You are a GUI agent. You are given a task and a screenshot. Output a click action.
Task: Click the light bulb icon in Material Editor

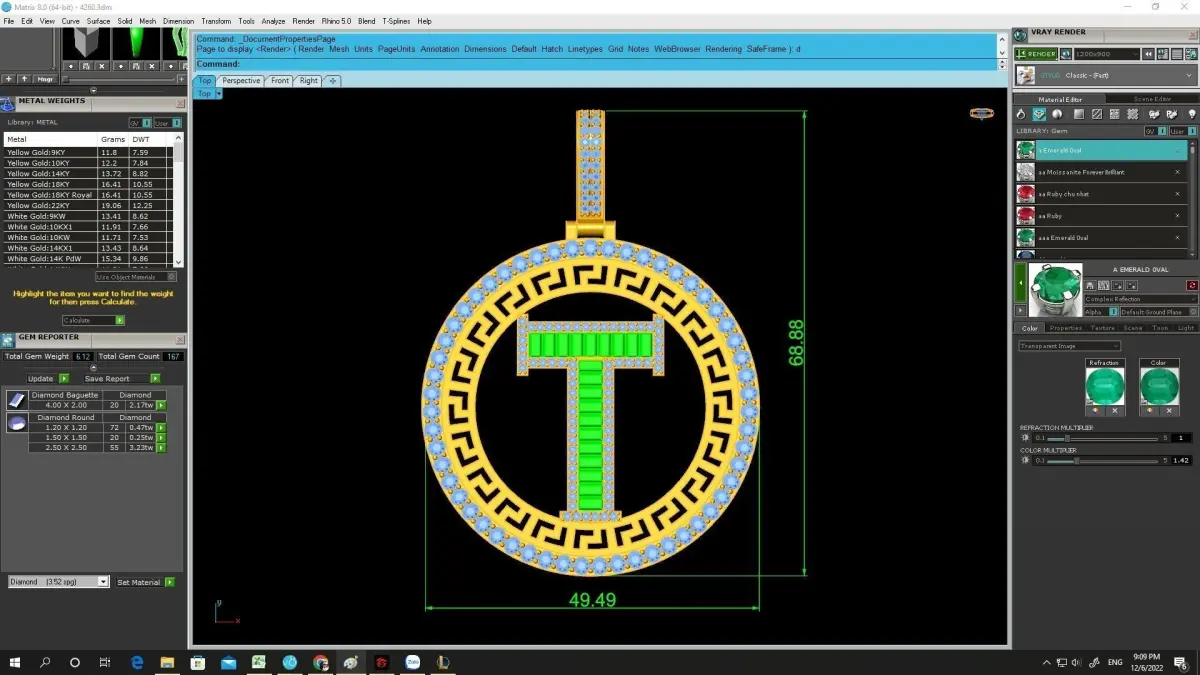coord(1191,114)
